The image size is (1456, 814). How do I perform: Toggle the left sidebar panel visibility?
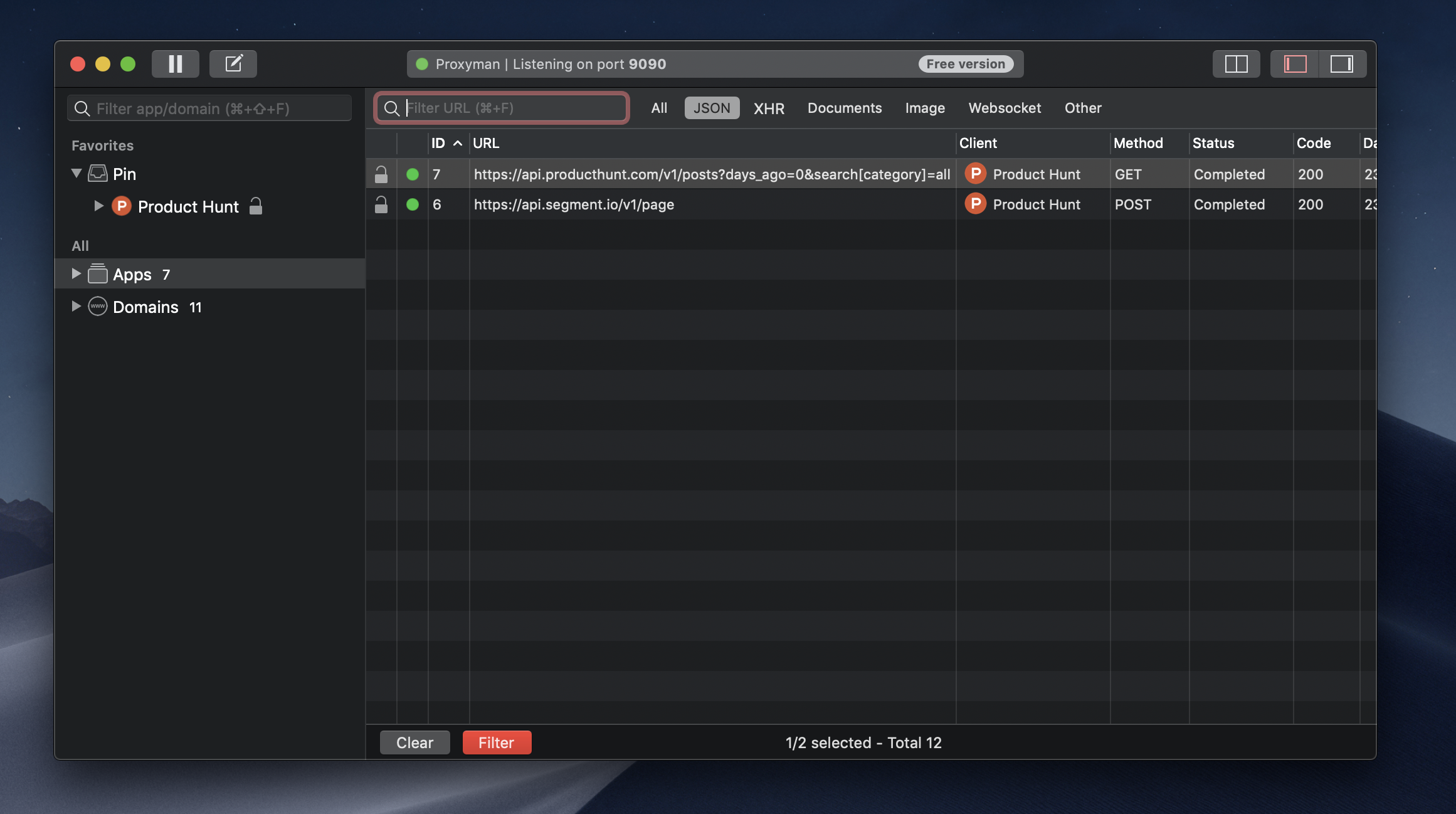point(1295,64)
